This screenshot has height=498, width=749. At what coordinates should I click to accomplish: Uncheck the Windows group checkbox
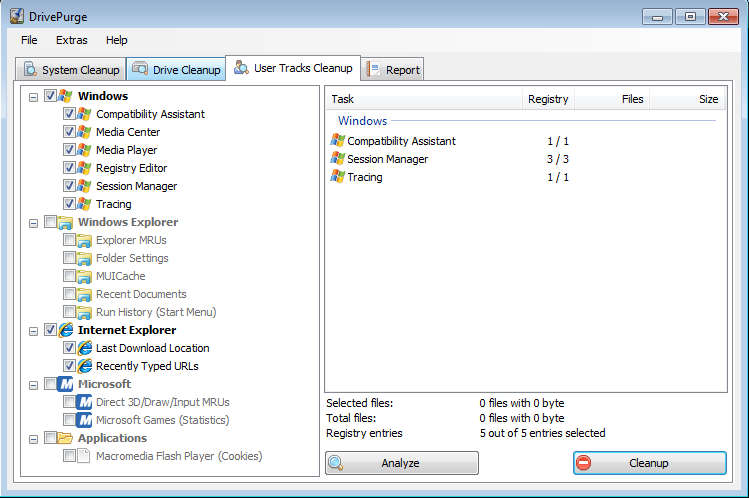coord(51,95)
